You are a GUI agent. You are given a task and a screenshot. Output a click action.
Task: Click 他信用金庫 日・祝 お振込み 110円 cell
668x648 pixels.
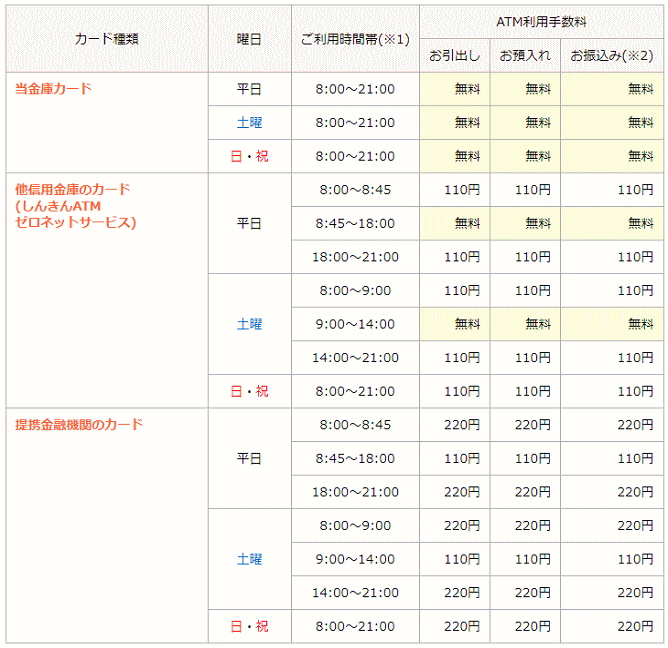tap(612, 391)
